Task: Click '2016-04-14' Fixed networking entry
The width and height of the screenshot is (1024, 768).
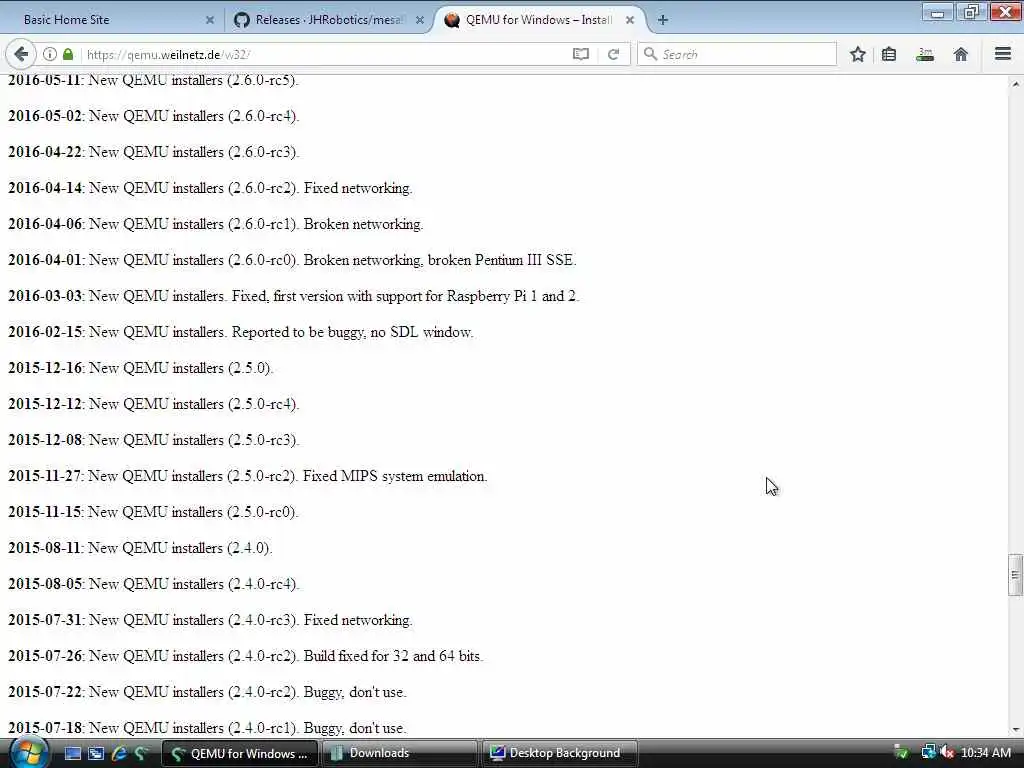Action: (210, 188)
